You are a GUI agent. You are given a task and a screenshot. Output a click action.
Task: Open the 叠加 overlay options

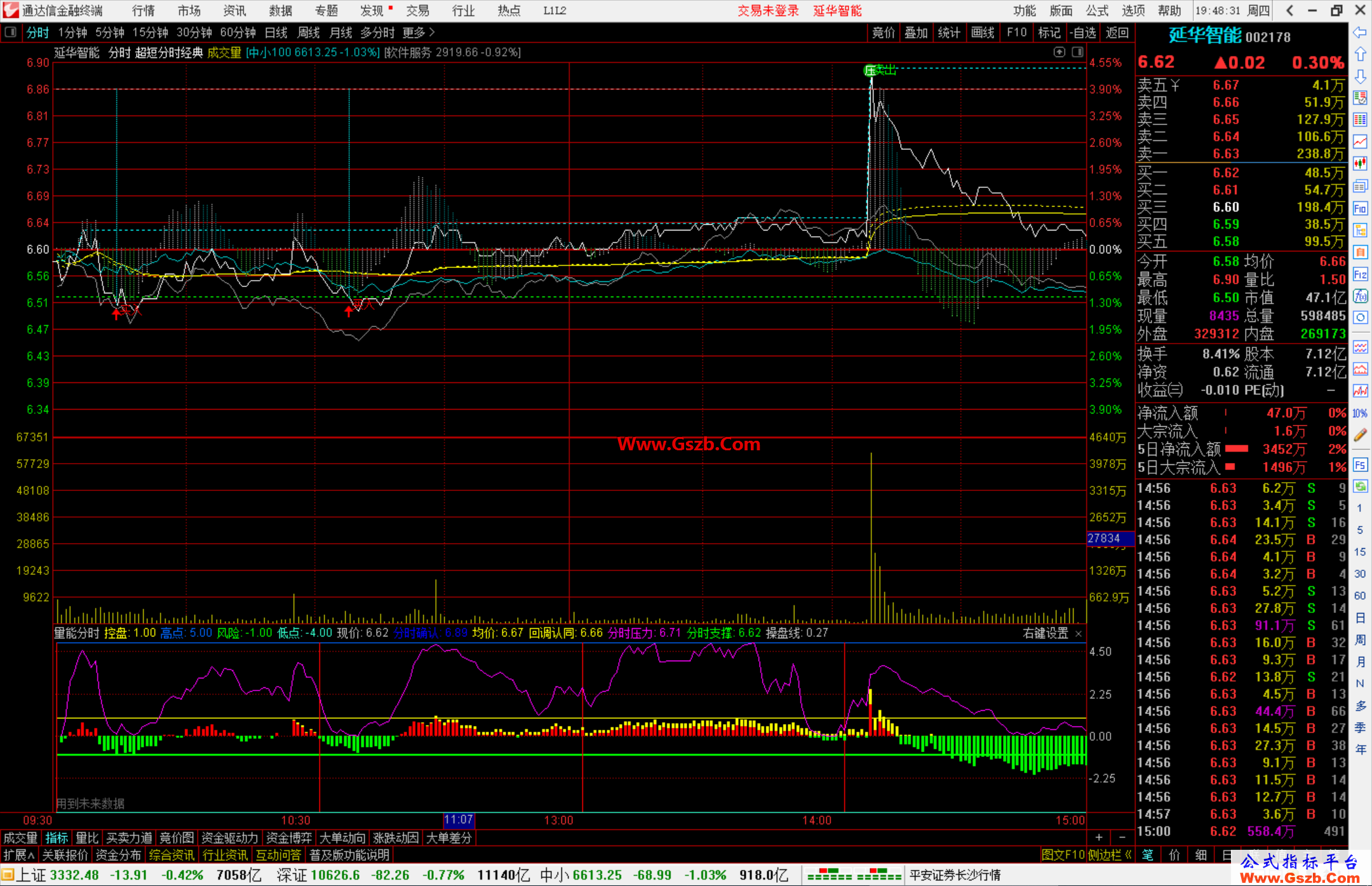coord(916,32)
